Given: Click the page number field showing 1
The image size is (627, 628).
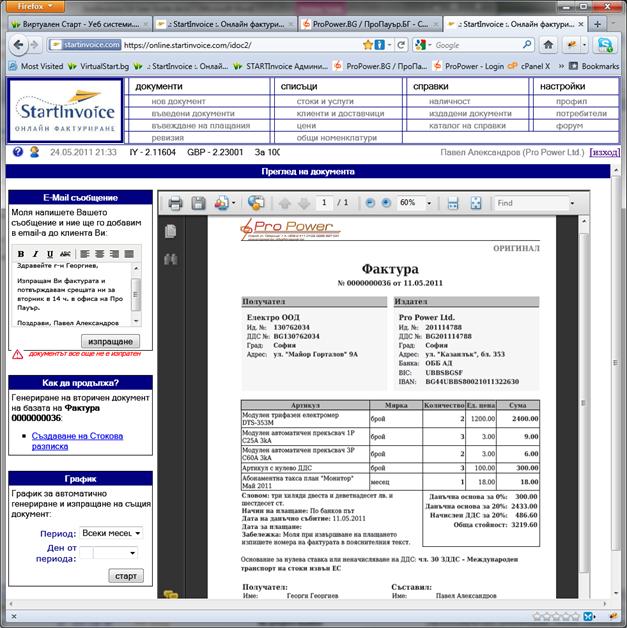Looking at the screenshot, I should [x=324, y=203].
